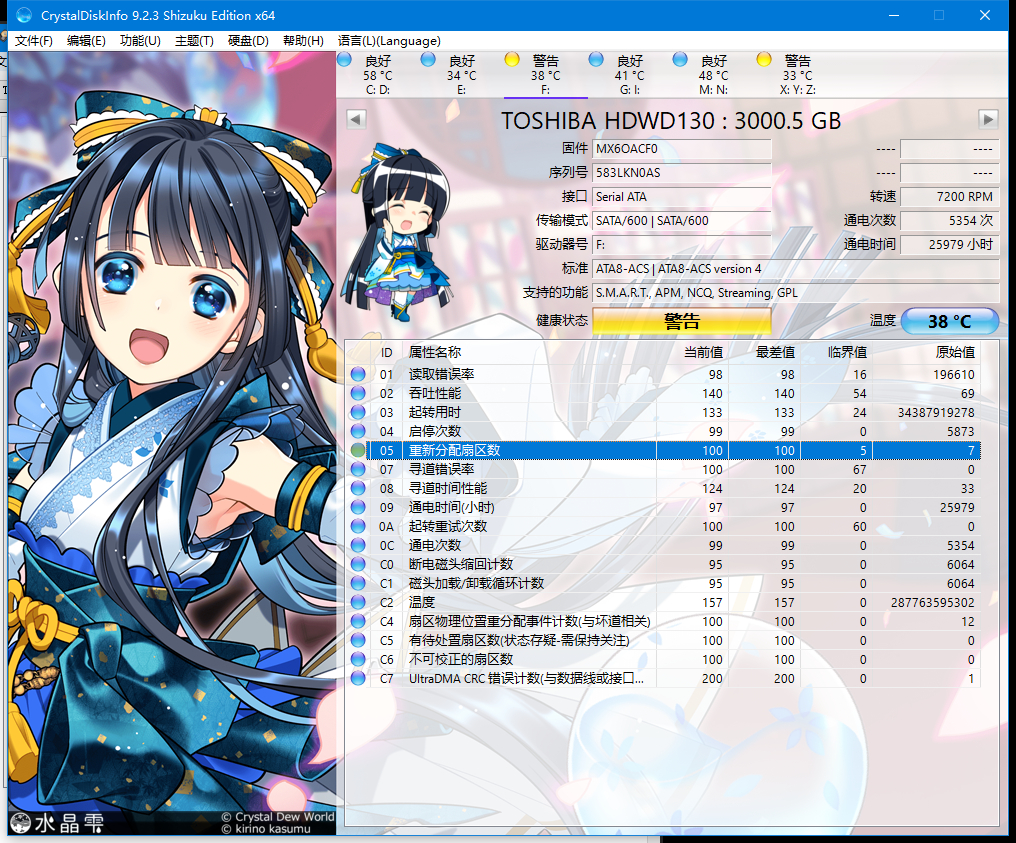Screen dimensions: 1016x843
Task: Click the blue status icon for E:
Action: tap(428, 60)
